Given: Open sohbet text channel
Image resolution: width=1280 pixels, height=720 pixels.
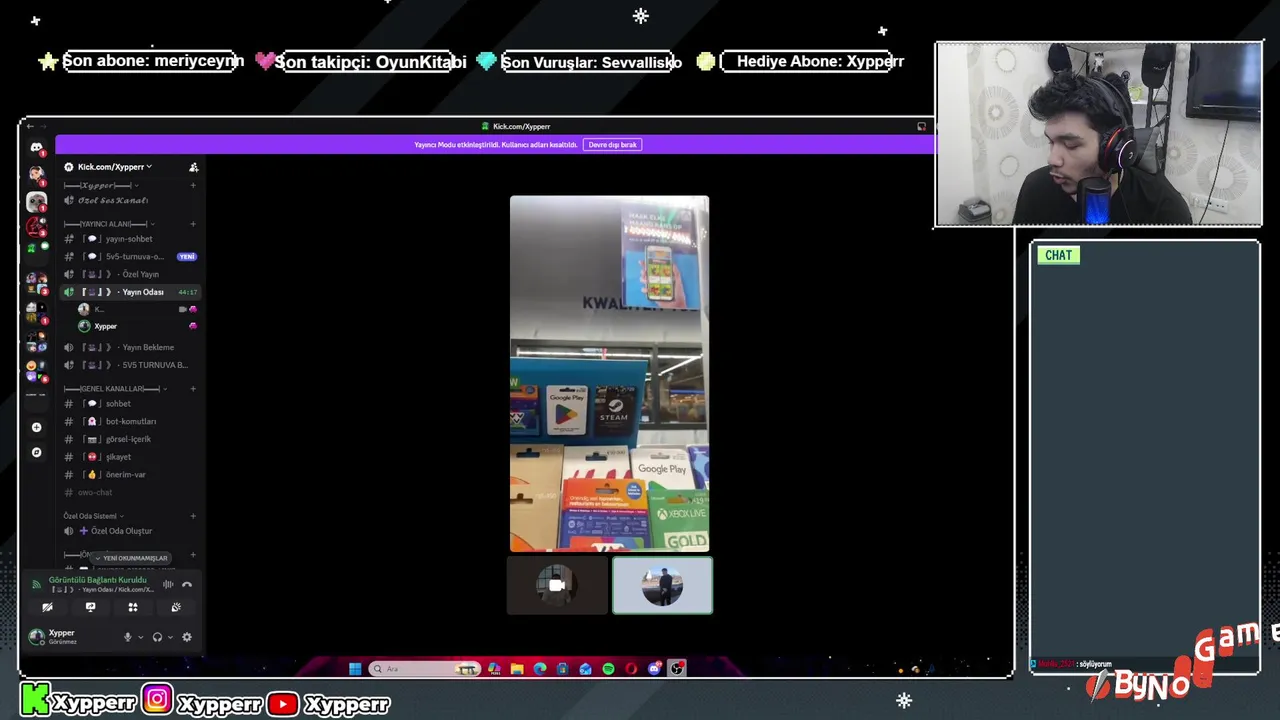Looking at the screenshot, I should point(130,404).
